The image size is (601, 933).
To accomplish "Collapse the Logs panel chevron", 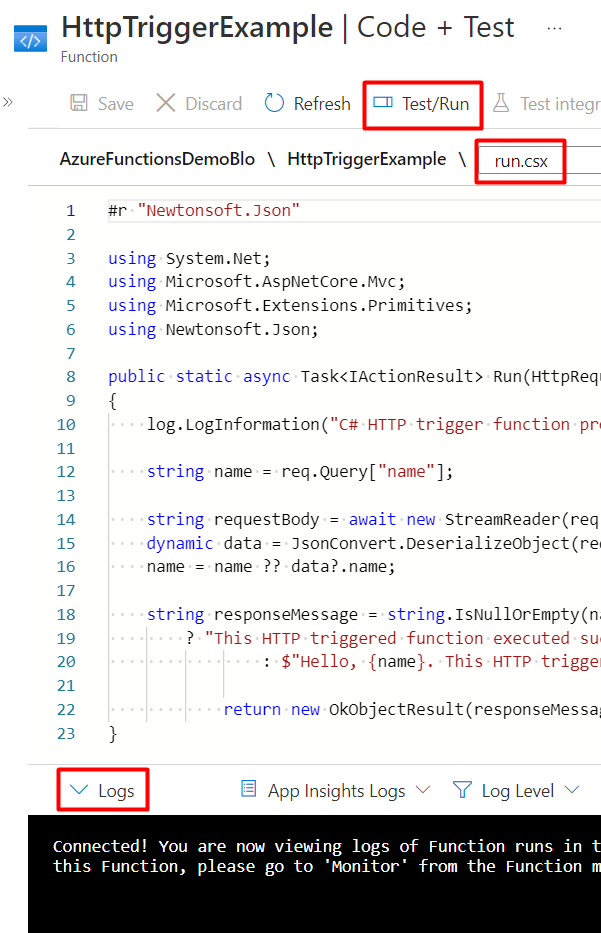I will [79, 790].
